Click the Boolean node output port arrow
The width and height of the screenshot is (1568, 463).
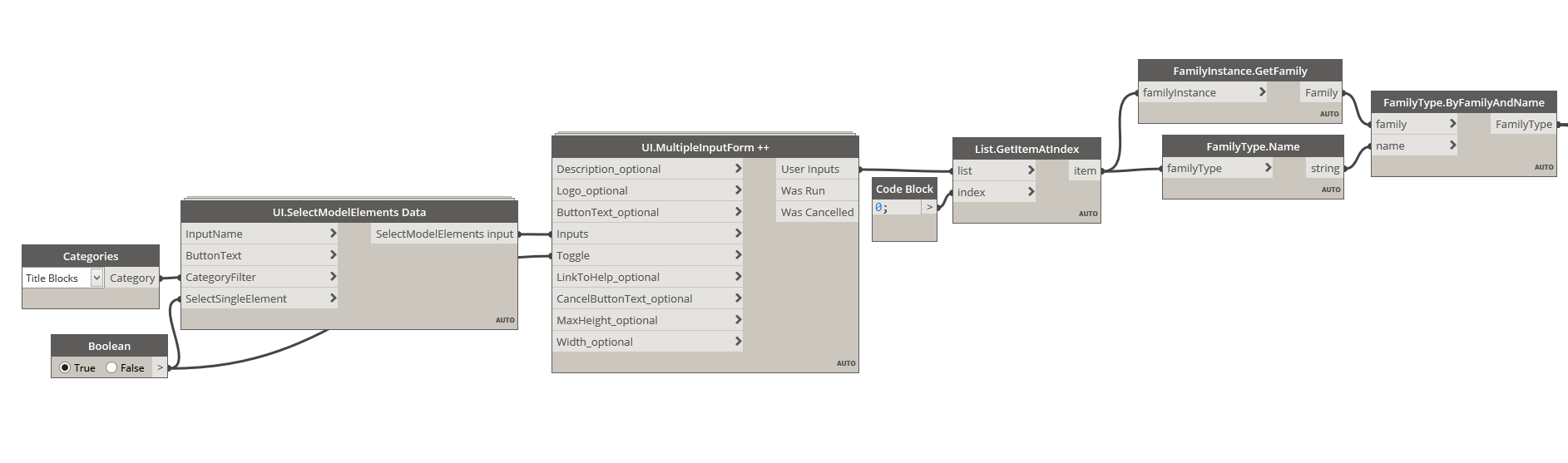161,367
